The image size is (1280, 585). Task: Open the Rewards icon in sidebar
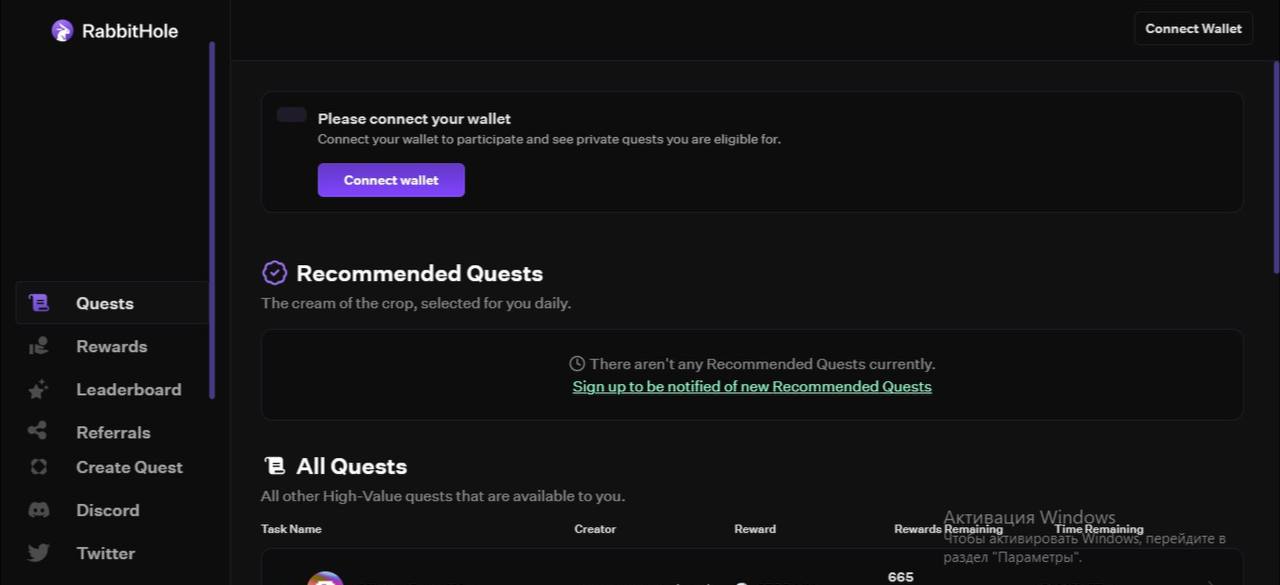pyautogui.click(x=38, y=346)
